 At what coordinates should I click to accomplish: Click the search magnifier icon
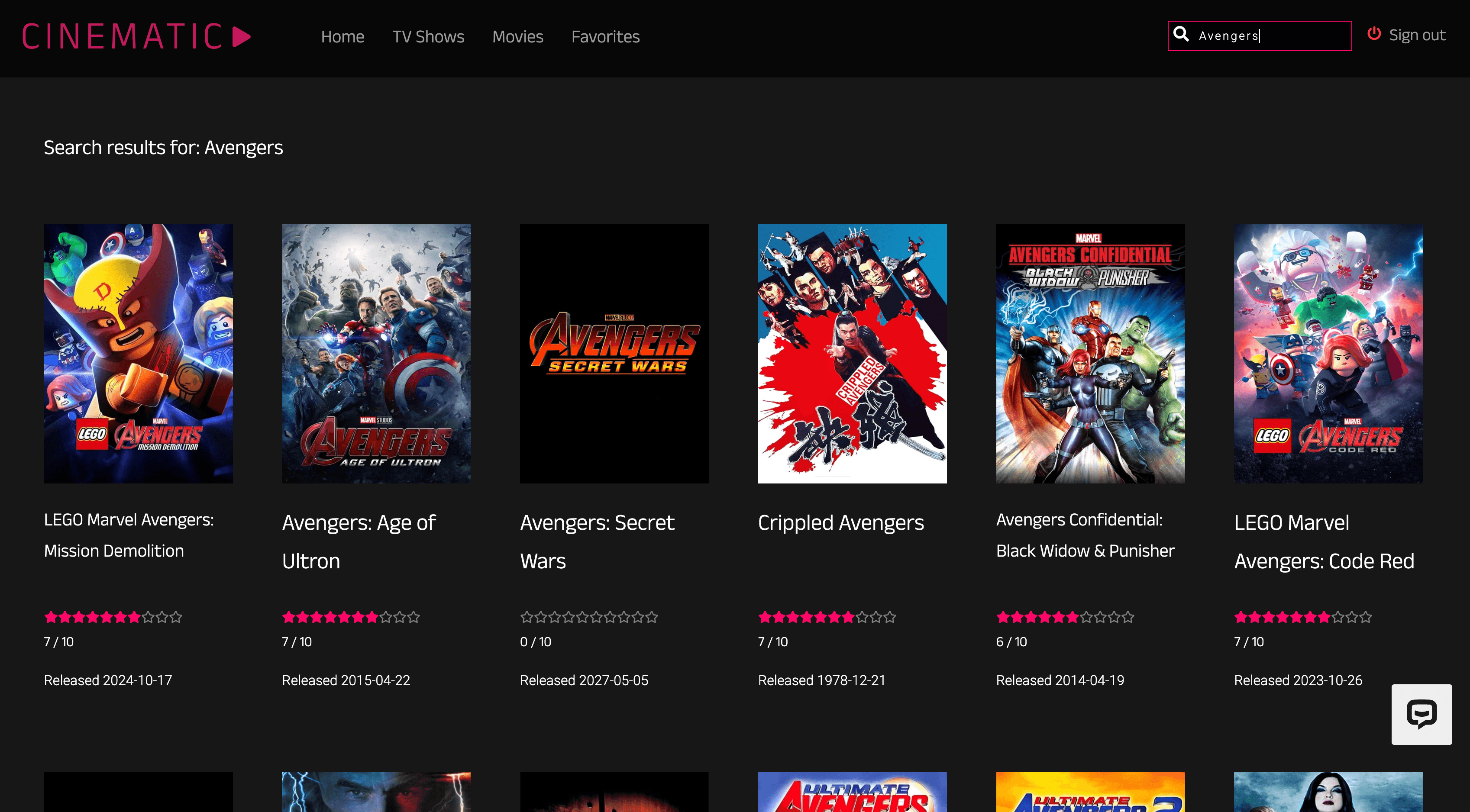point(1181,34)
